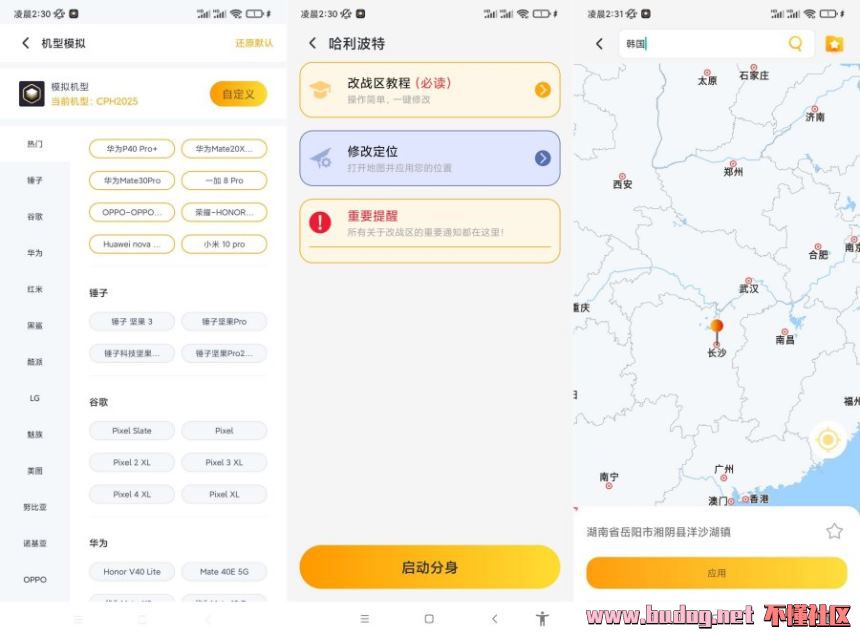
Task: Favorite the address with the star icon
Action: [x=834, y=531]
